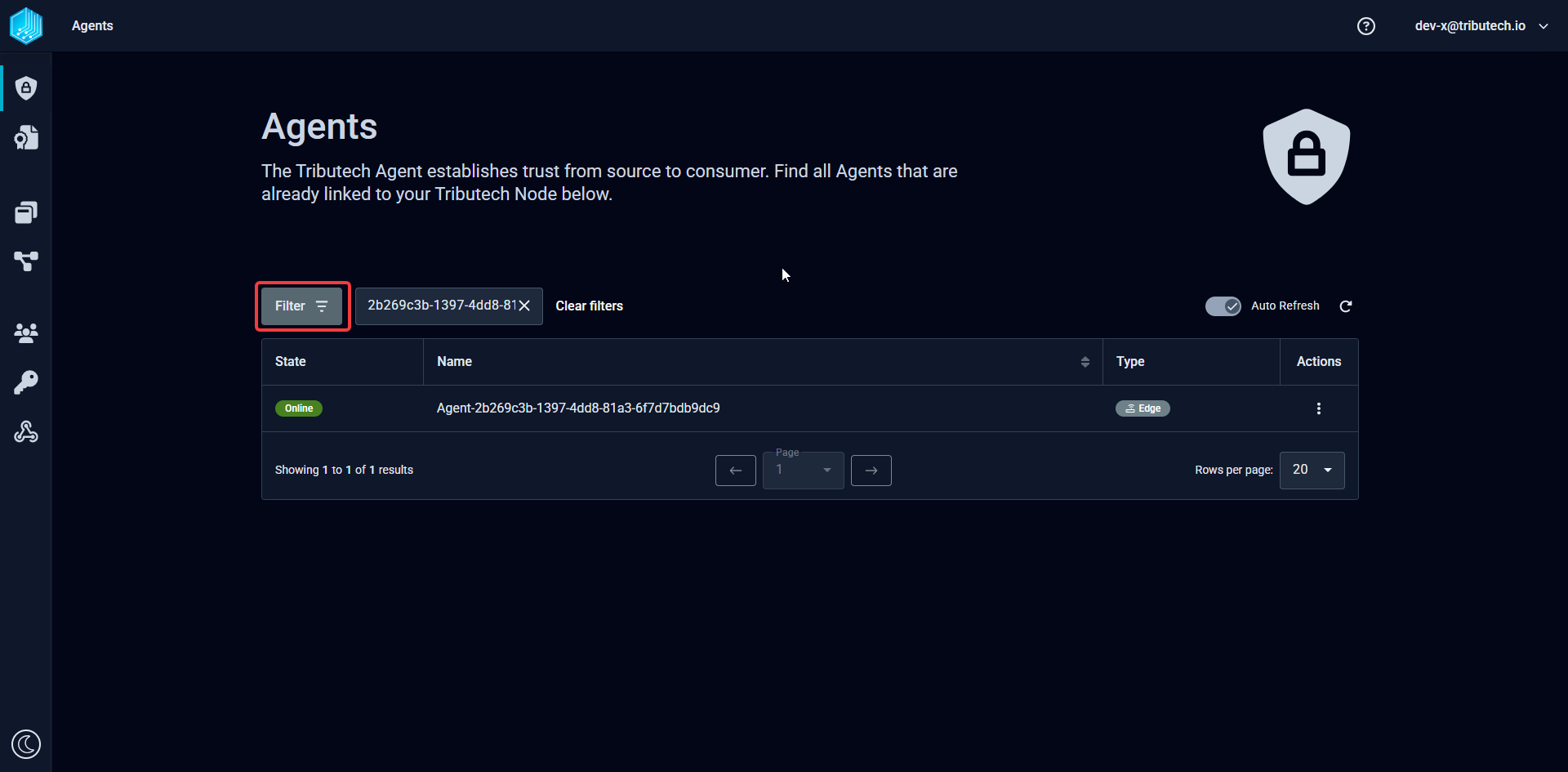Open the webhooks sidebar icon

click(26, 431)
